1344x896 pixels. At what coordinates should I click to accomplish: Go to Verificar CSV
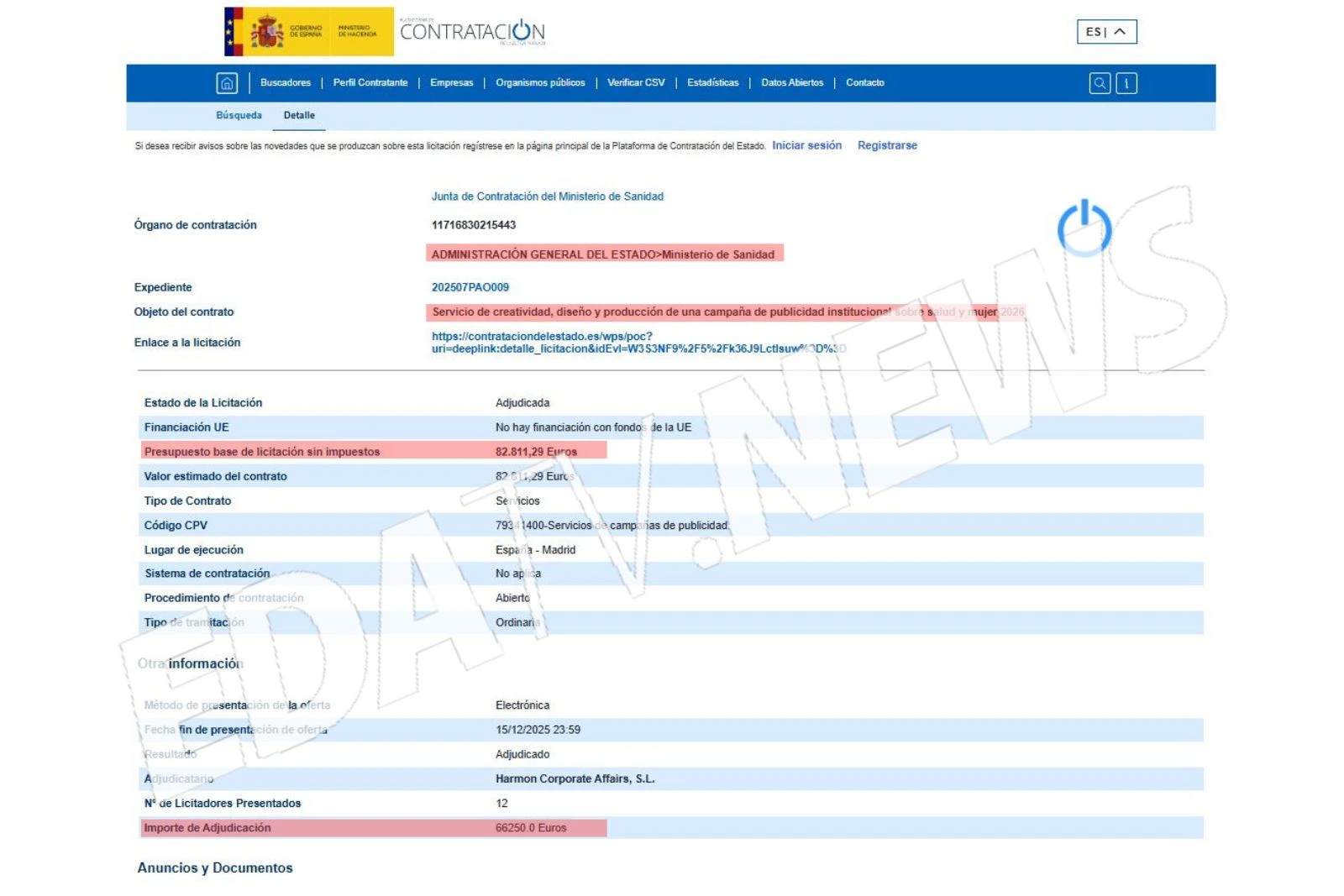click(x=636, y=83)
